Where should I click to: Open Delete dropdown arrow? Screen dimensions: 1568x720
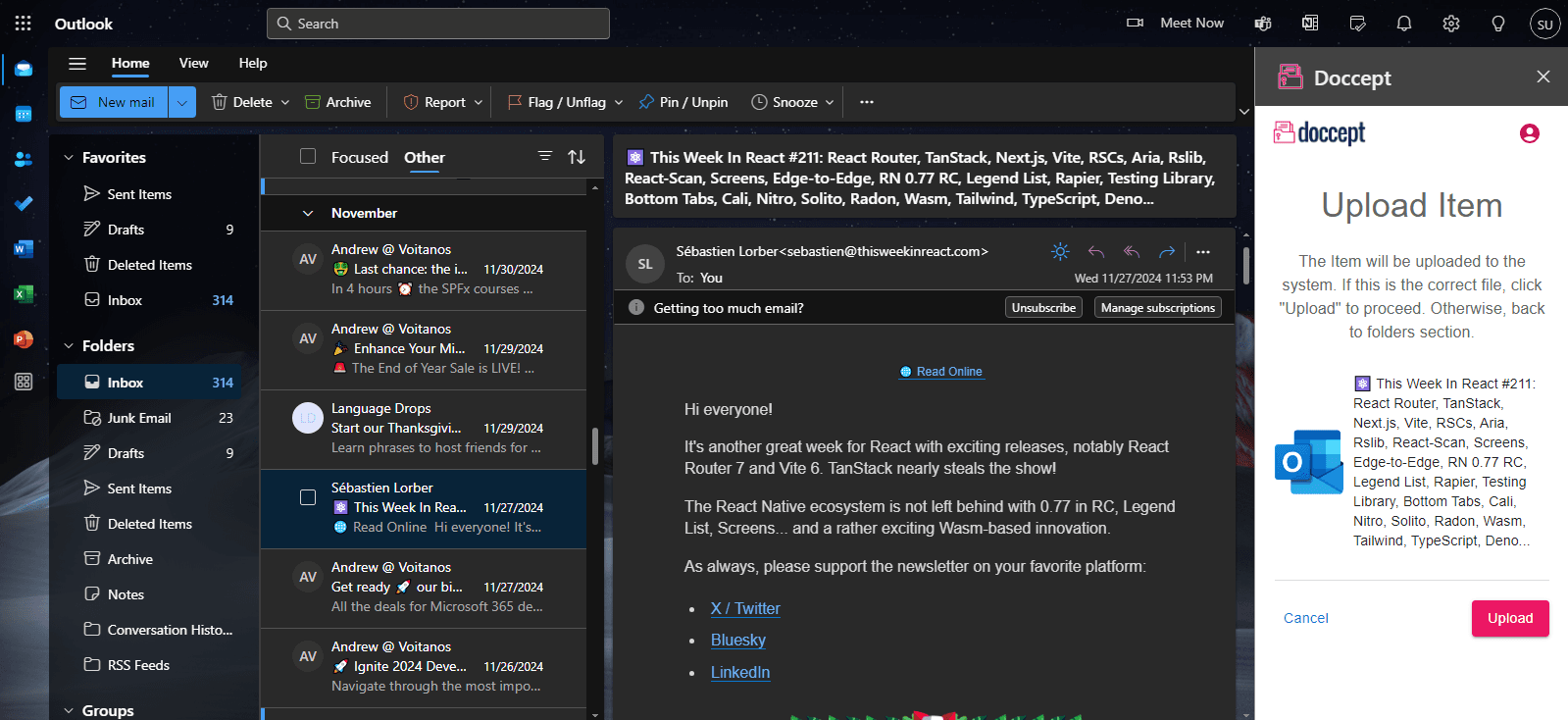[285, 102]
